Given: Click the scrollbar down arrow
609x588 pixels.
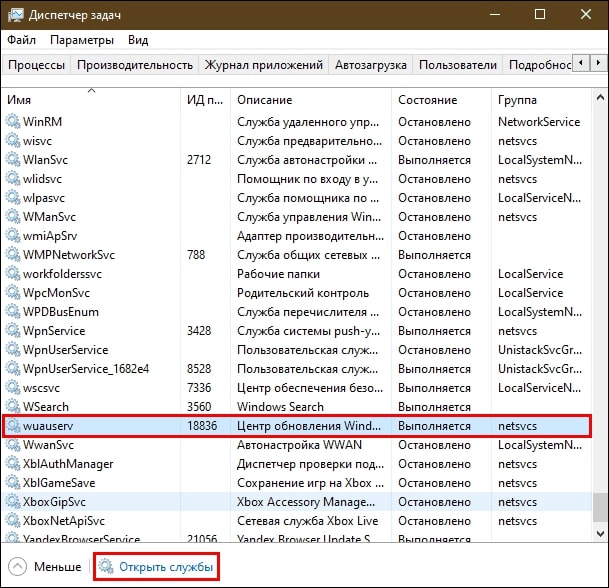Looking at the screenshot, I should click(600, 534).
